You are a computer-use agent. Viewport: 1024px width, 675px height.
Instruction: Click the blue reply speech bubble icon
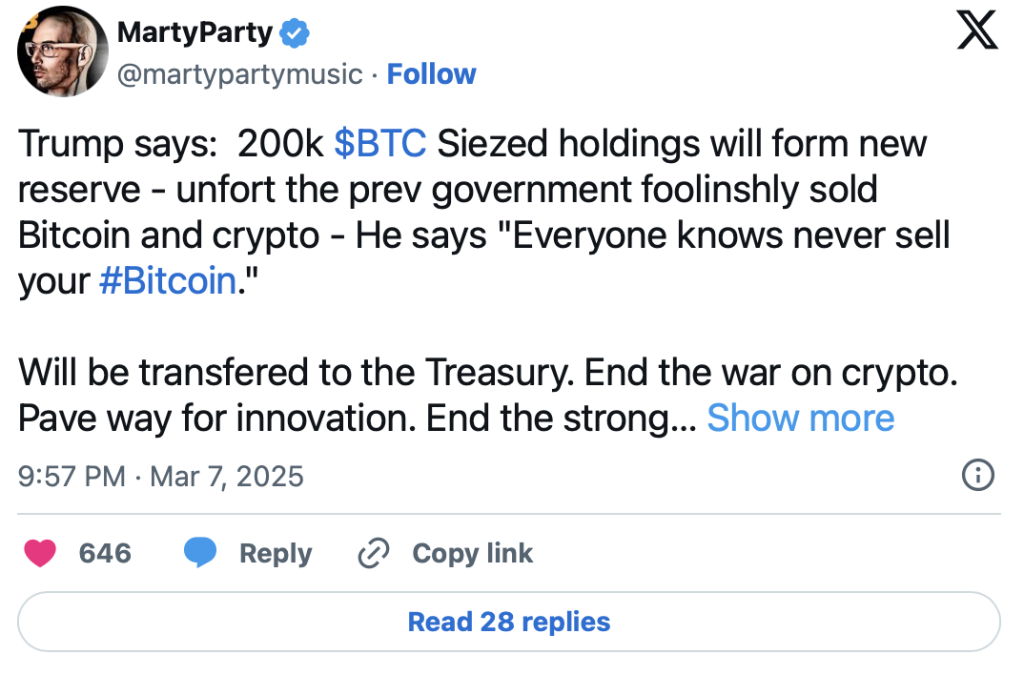[200, 553]
